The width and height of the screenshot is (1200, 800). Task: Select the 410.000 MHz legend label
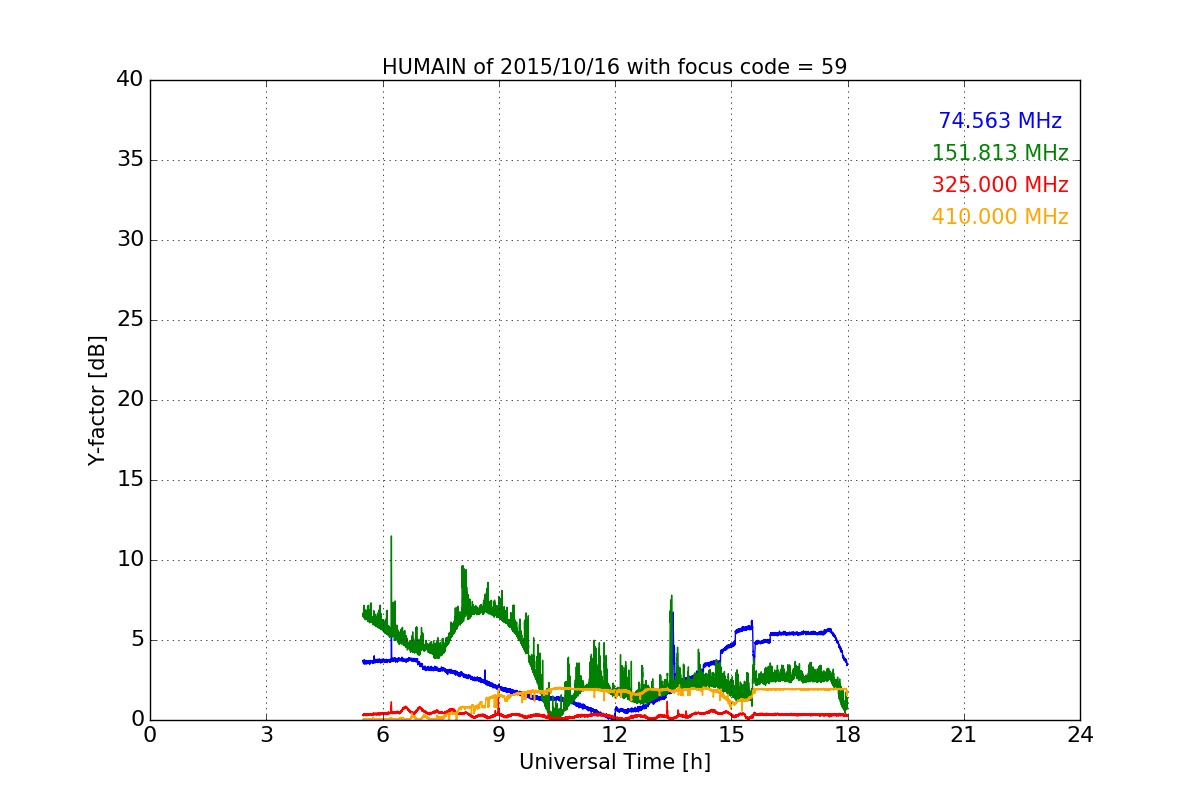[x=1000, y=217]
